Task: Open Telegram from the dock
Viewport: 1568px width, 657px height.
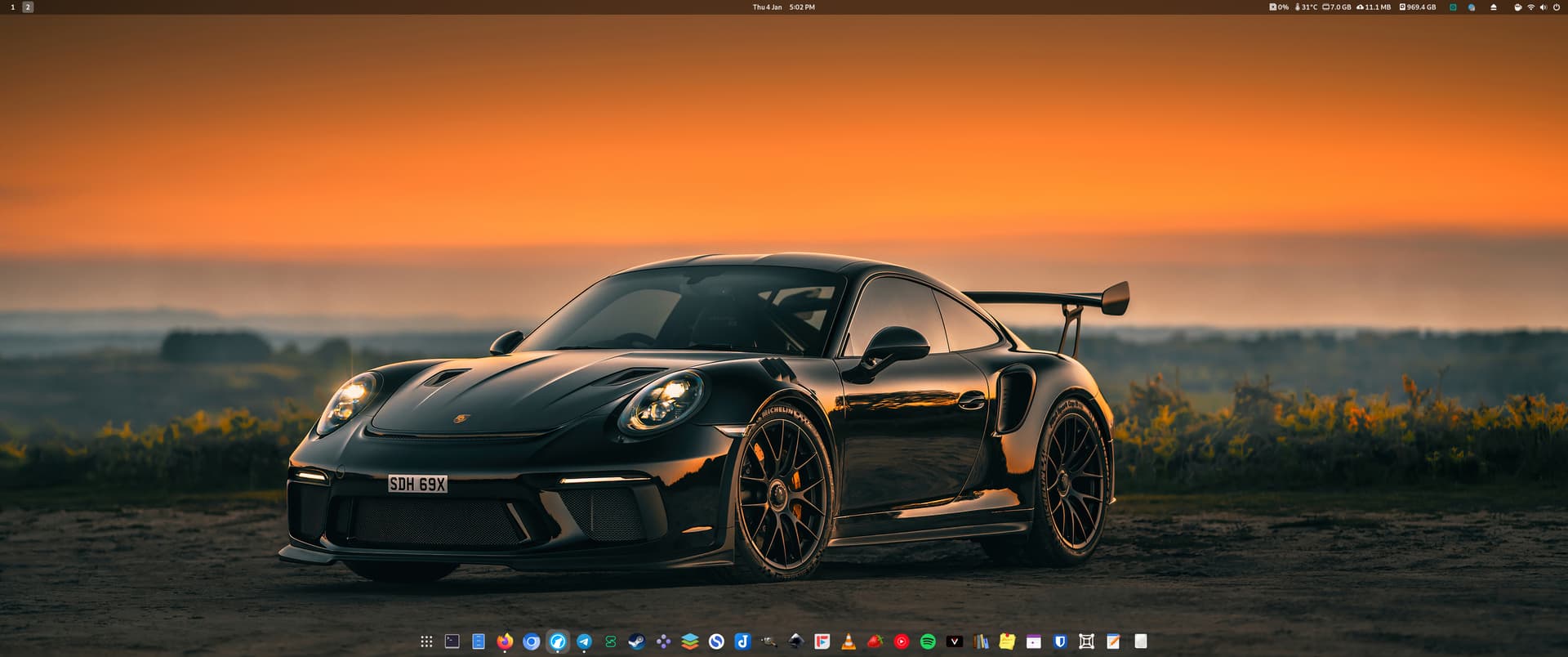Action: (584, 641)
